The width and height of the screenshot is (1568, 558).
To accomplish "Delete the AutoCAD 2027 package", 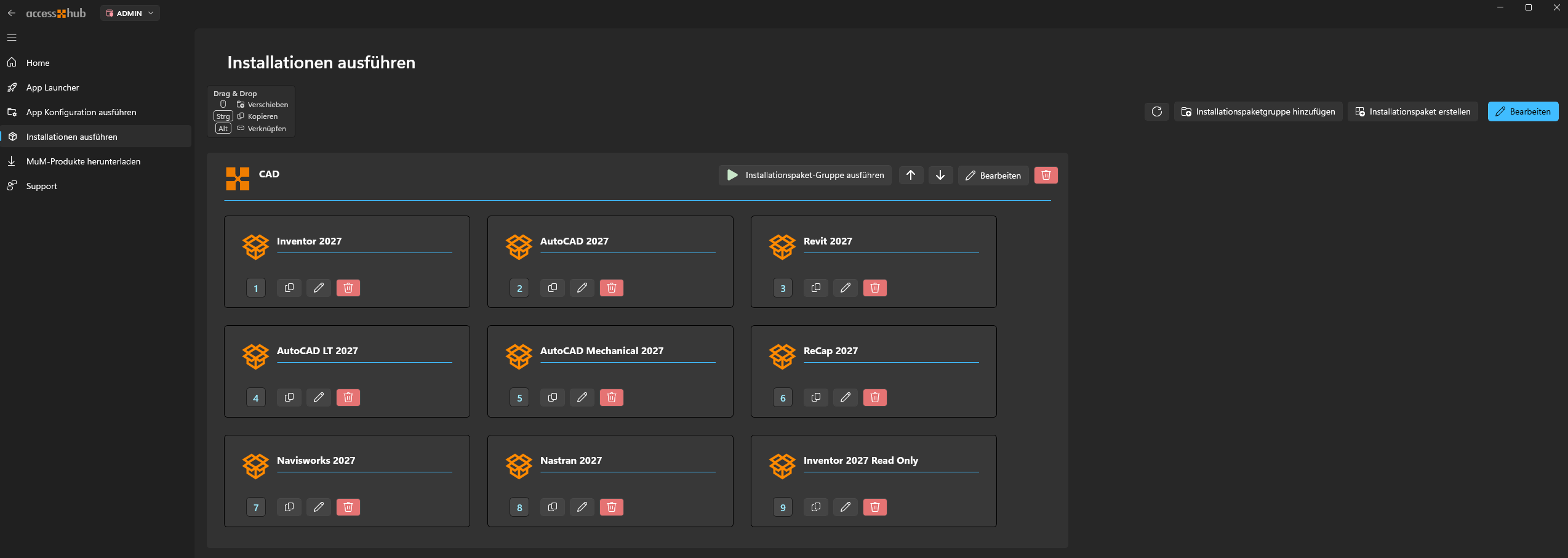I will click(612, 288).
